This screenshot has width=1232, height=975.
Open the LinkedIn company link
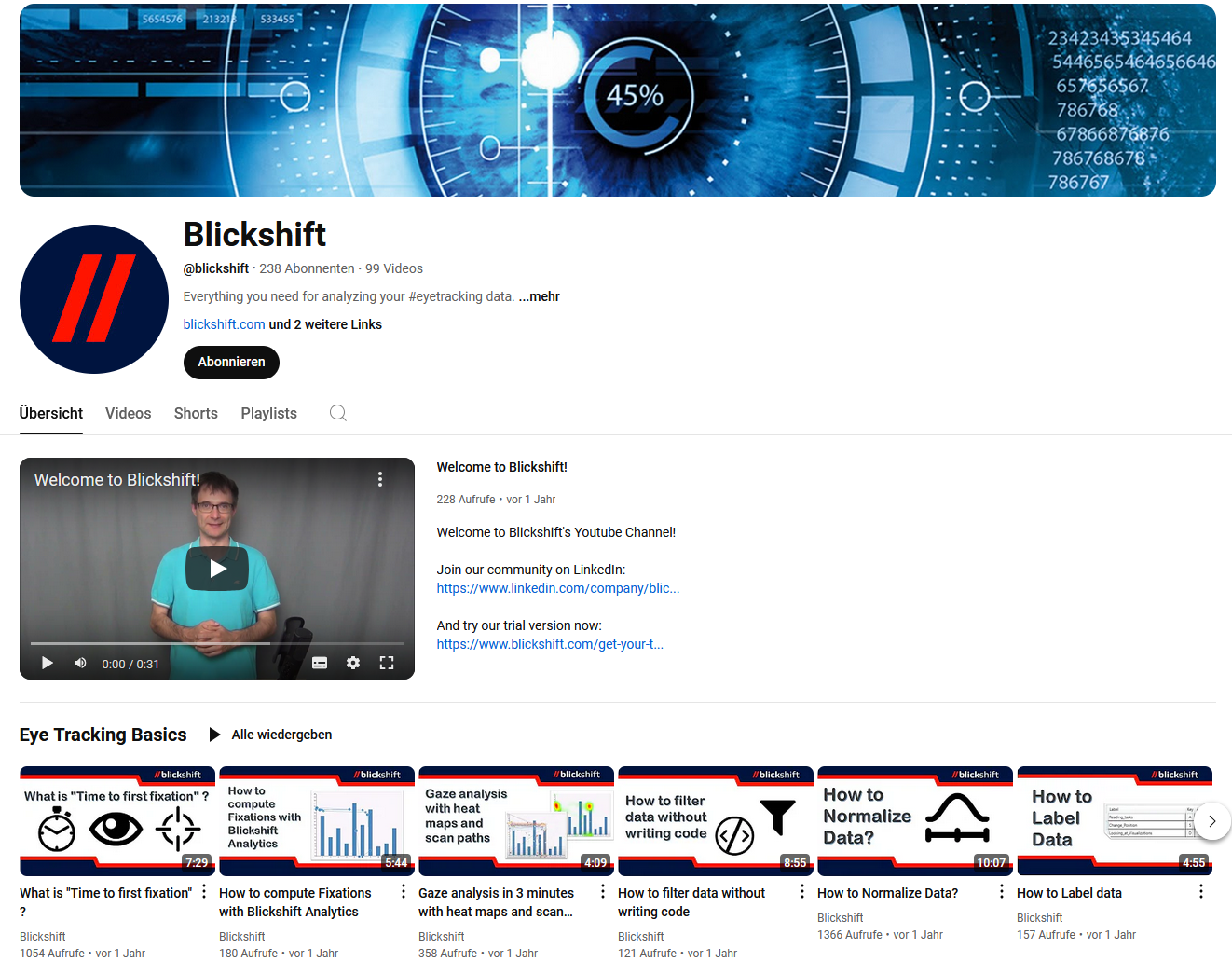pos(557,588)
